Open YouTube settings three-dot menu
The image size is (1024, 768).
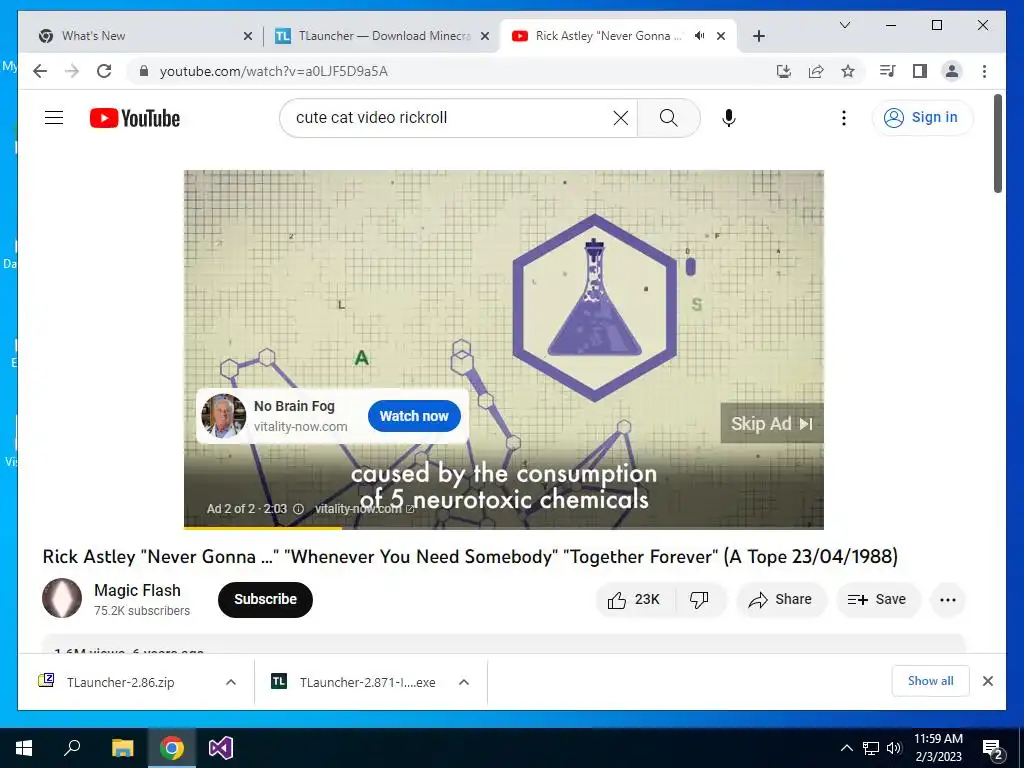pos(844,118)
